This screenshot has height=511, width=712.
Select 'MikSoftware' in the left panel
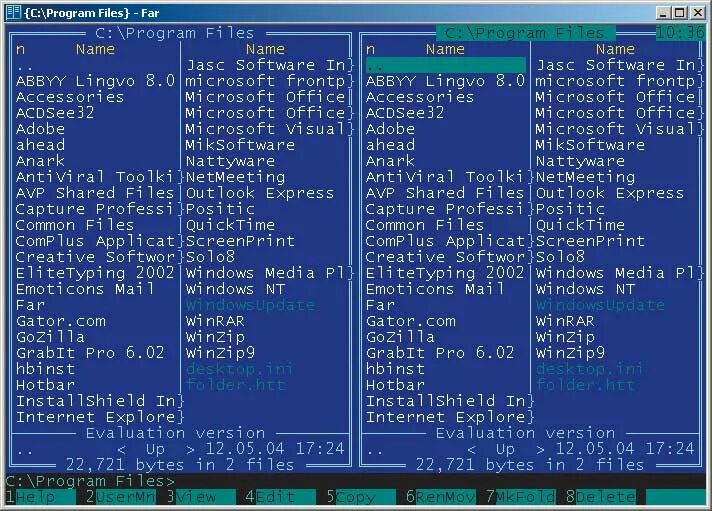point(240,145)
